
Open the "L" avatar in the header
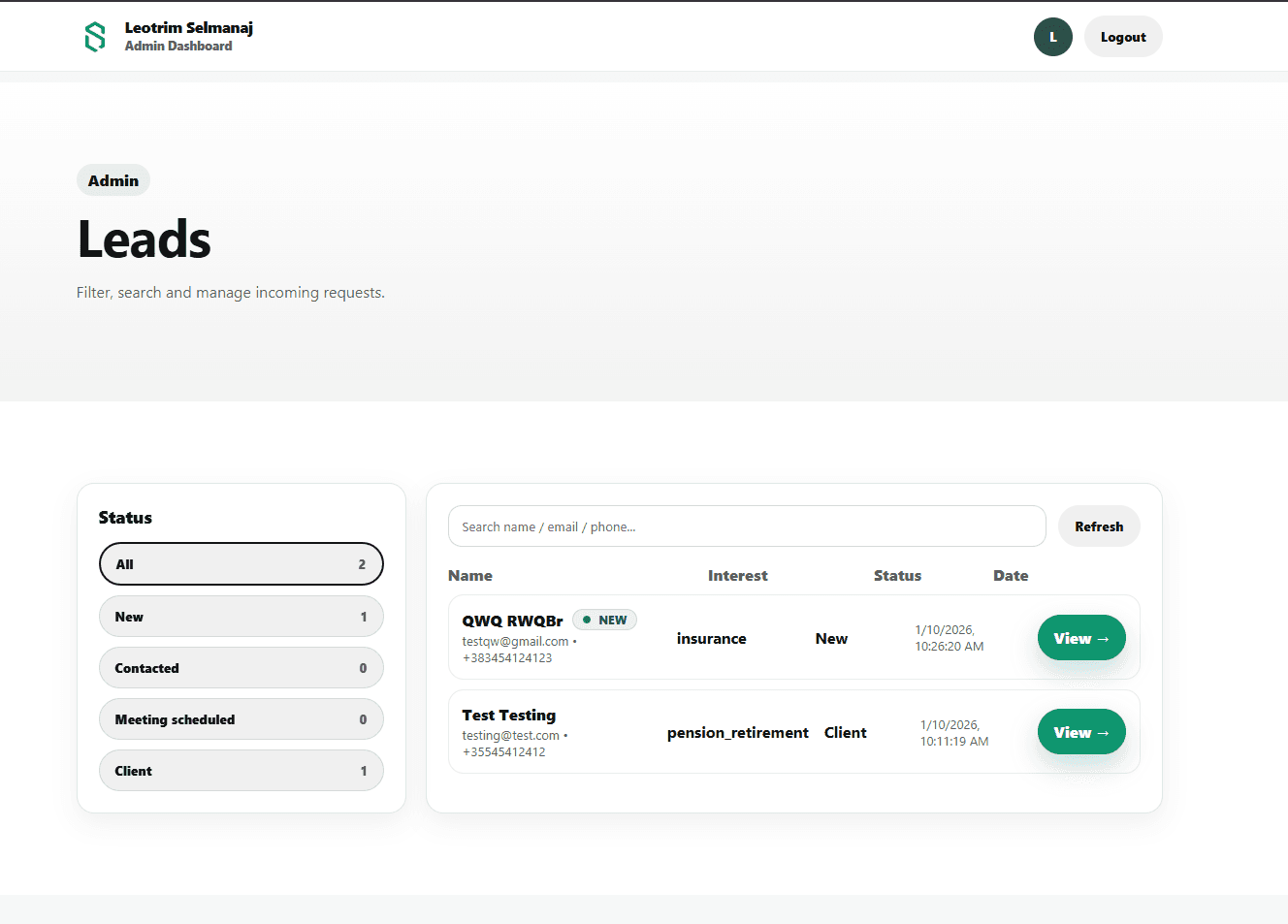tap(1053, 36)
